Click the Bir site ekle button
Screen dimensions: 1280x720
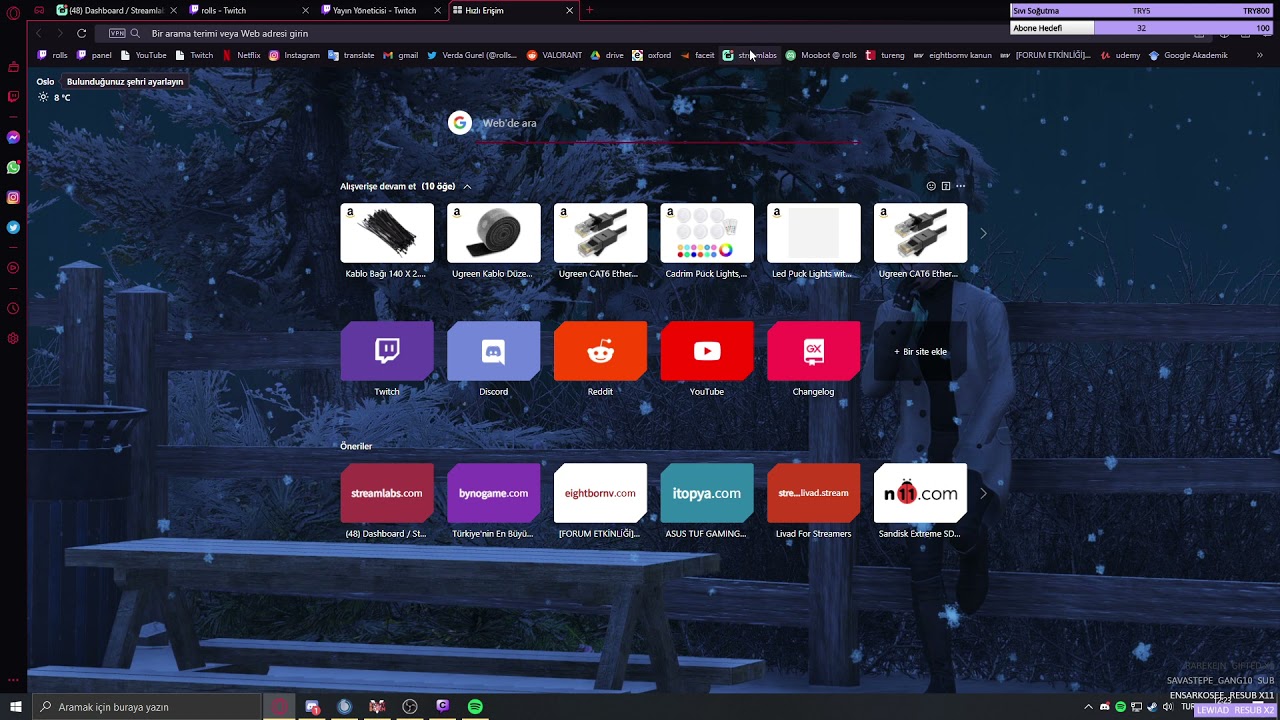(920, 351)
